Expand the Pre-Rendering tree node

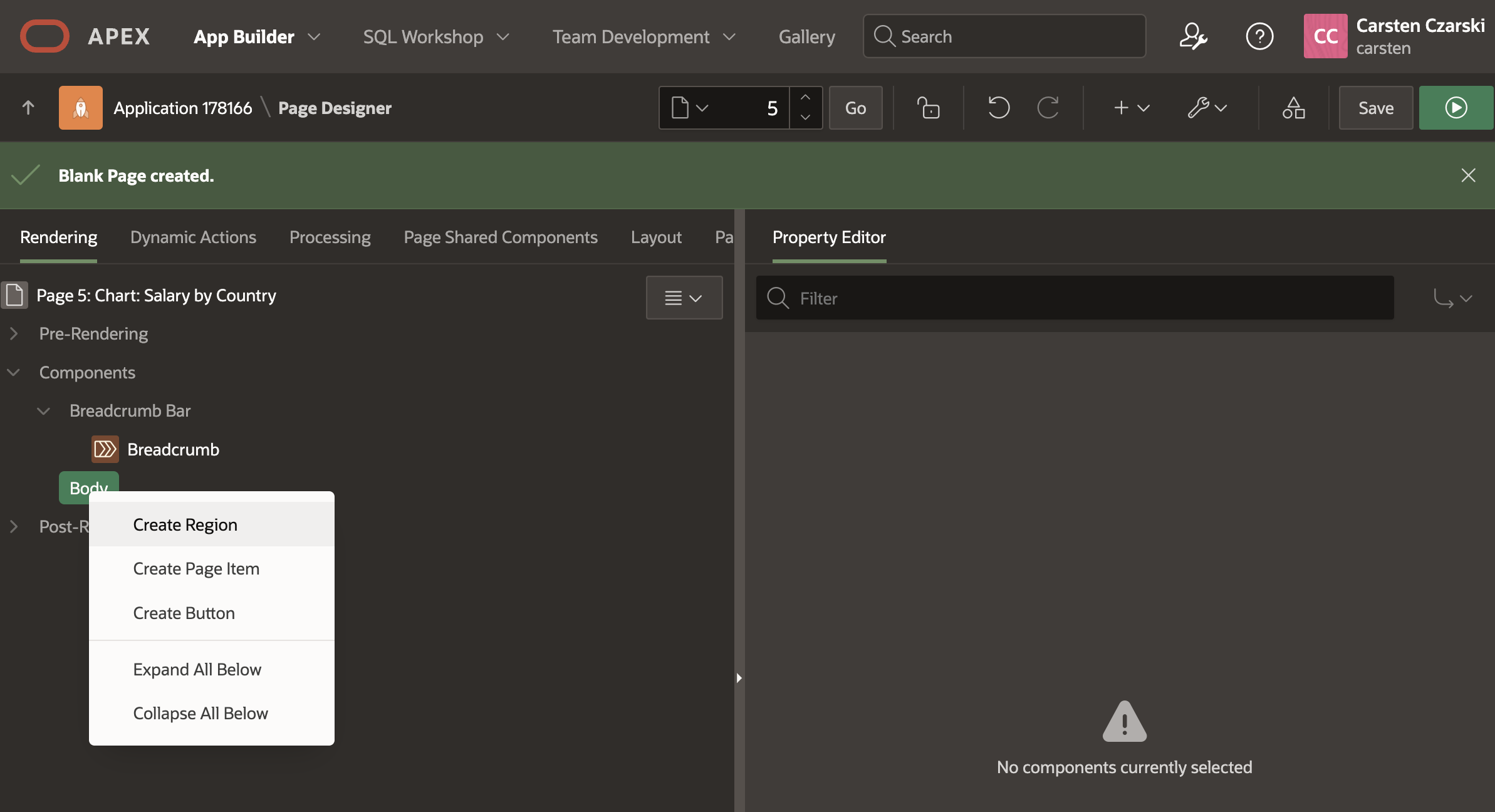(x=14, y=333)
